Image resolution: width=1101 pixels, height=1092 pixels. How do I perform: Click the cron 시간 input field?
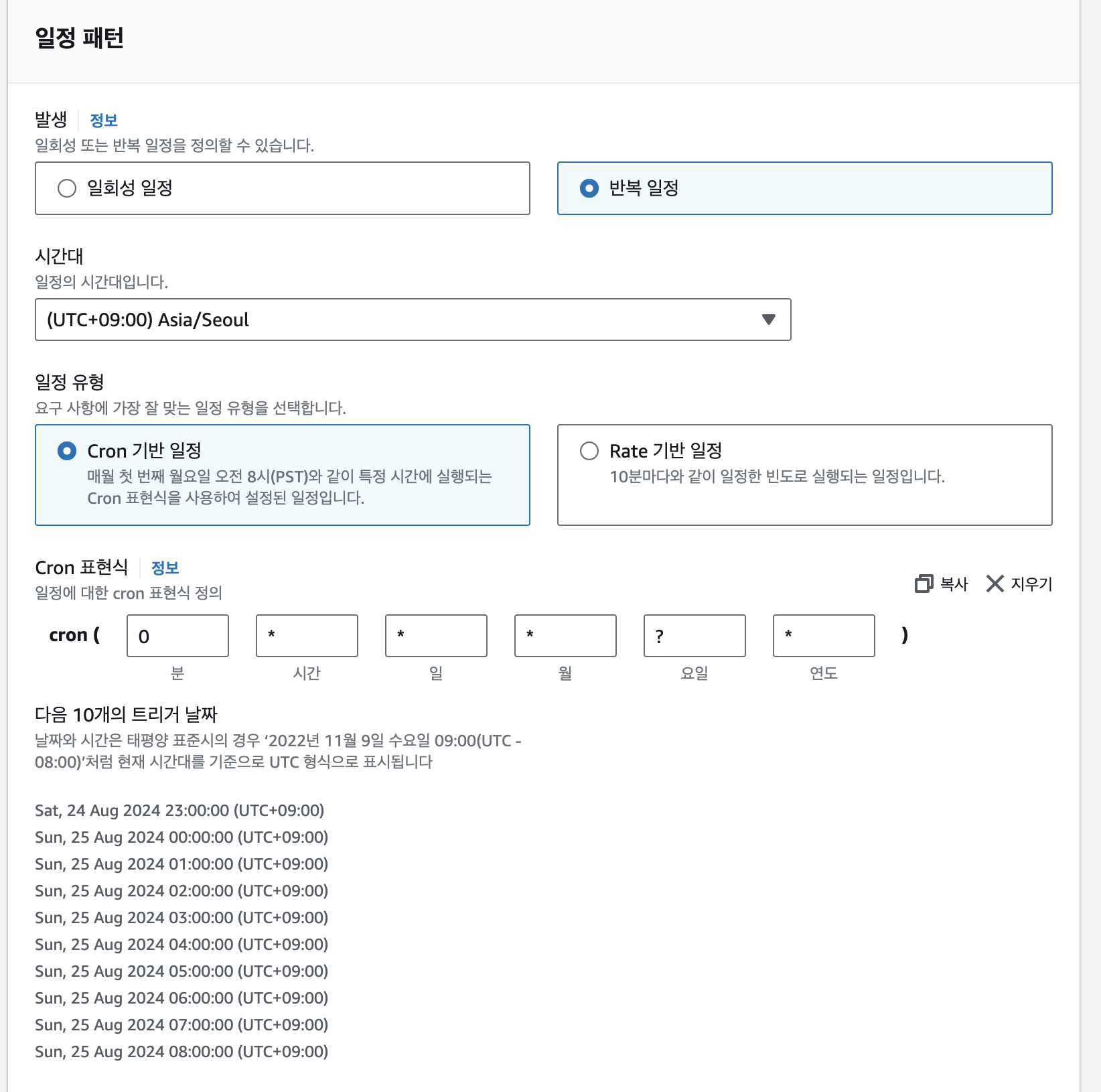tap(307, 636)
